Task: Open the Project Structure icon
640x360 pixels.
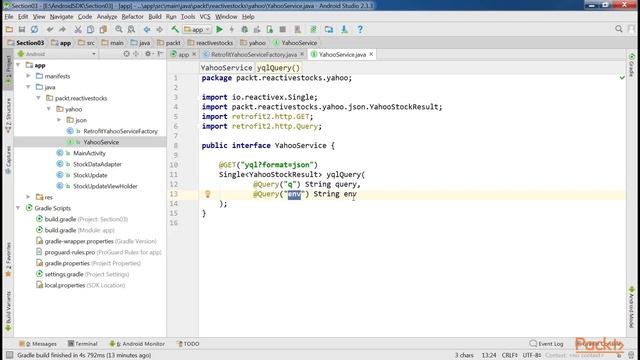Action: click(329, 29)
